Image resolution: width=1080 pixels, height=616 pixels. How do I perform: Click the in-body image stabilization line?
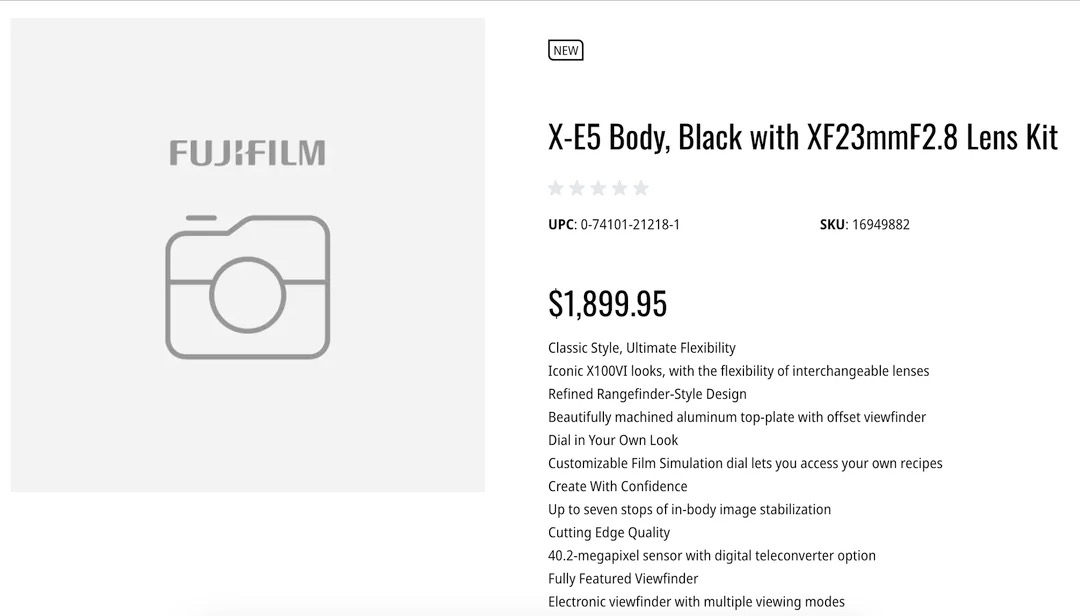point(689,509)
